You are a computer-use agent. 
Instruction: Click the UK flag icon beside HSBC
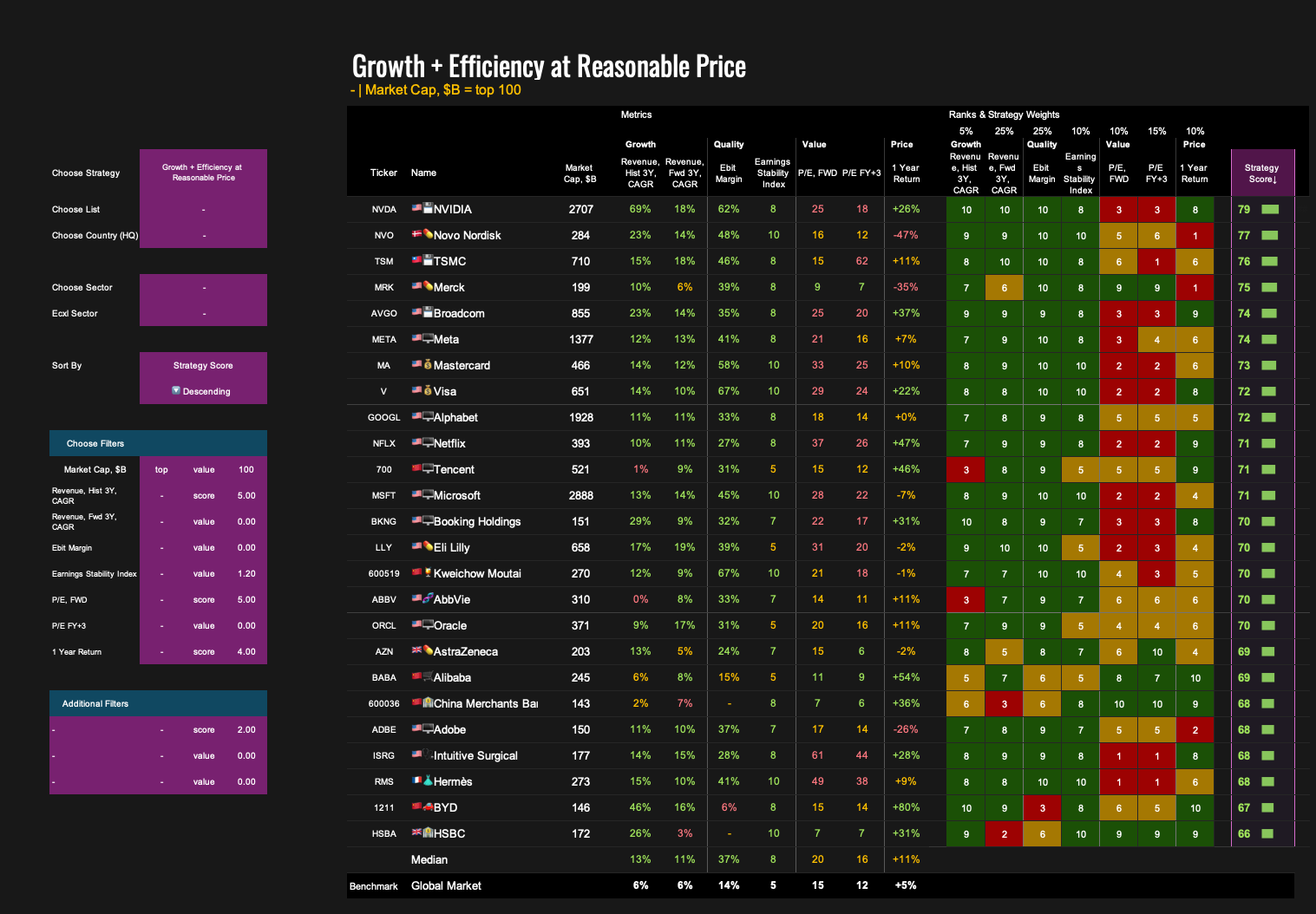416,832
